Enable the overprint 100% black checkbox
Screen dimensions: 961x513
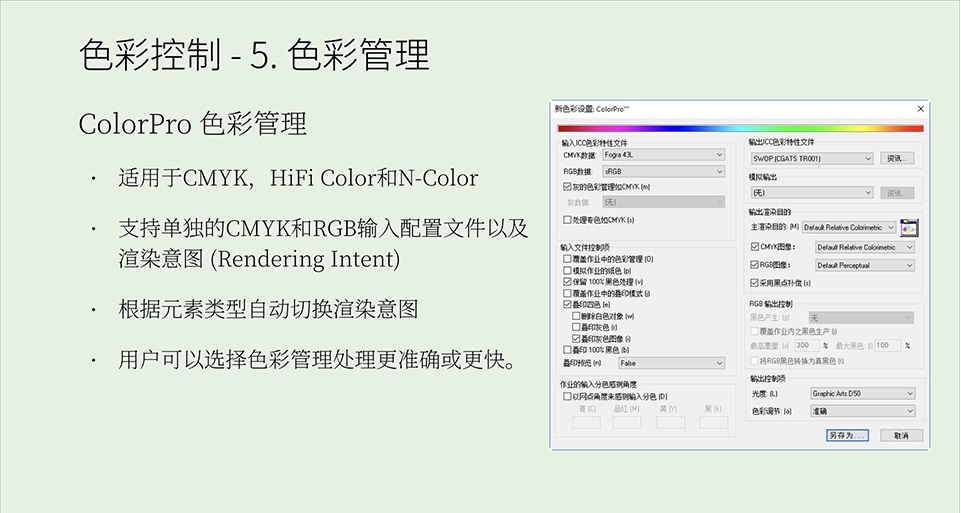pyautogui.click(x=567, y=349)
